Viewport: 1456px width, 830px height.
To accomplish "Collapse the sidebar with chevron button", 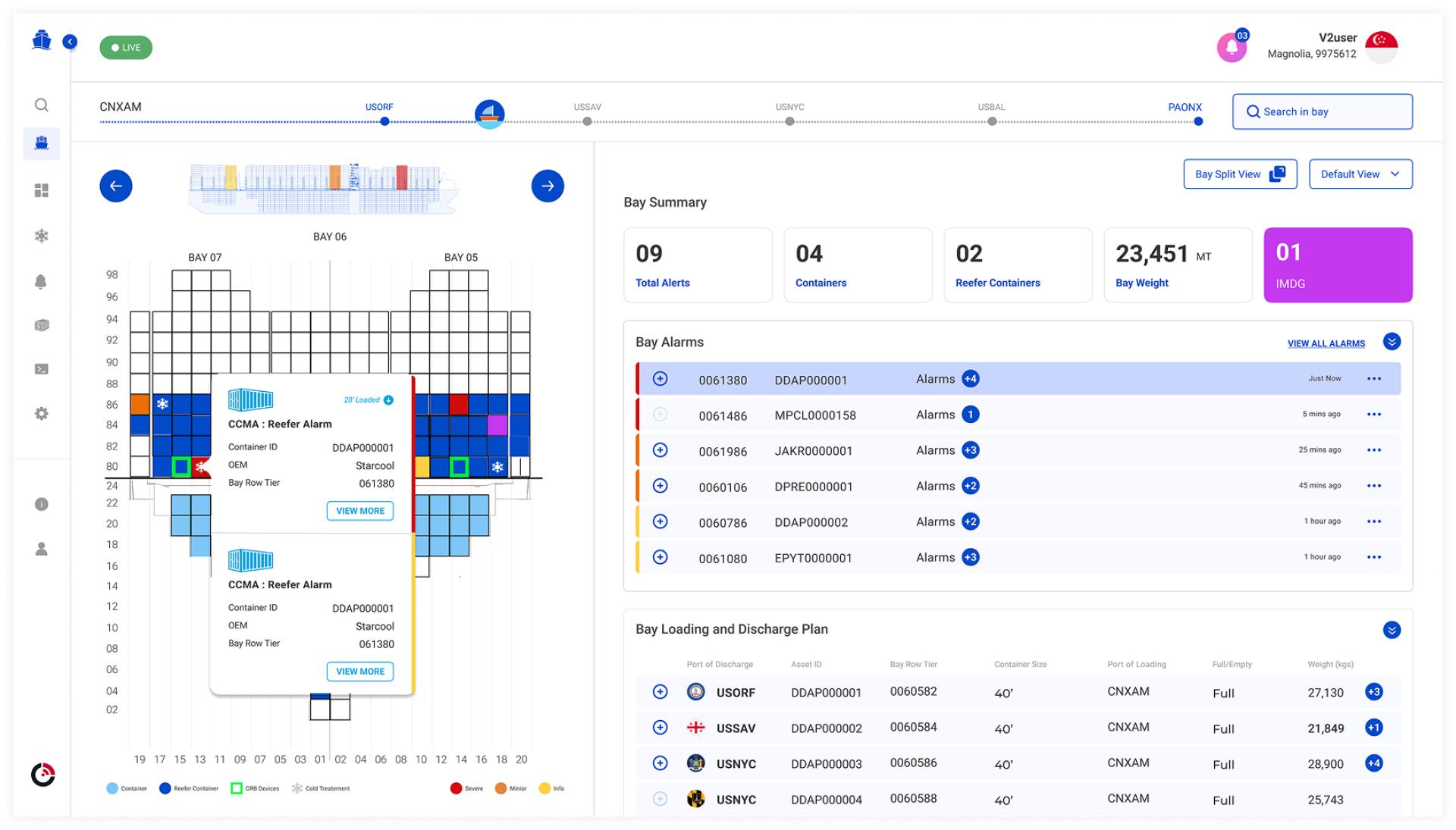I will [x=70, y=42].
